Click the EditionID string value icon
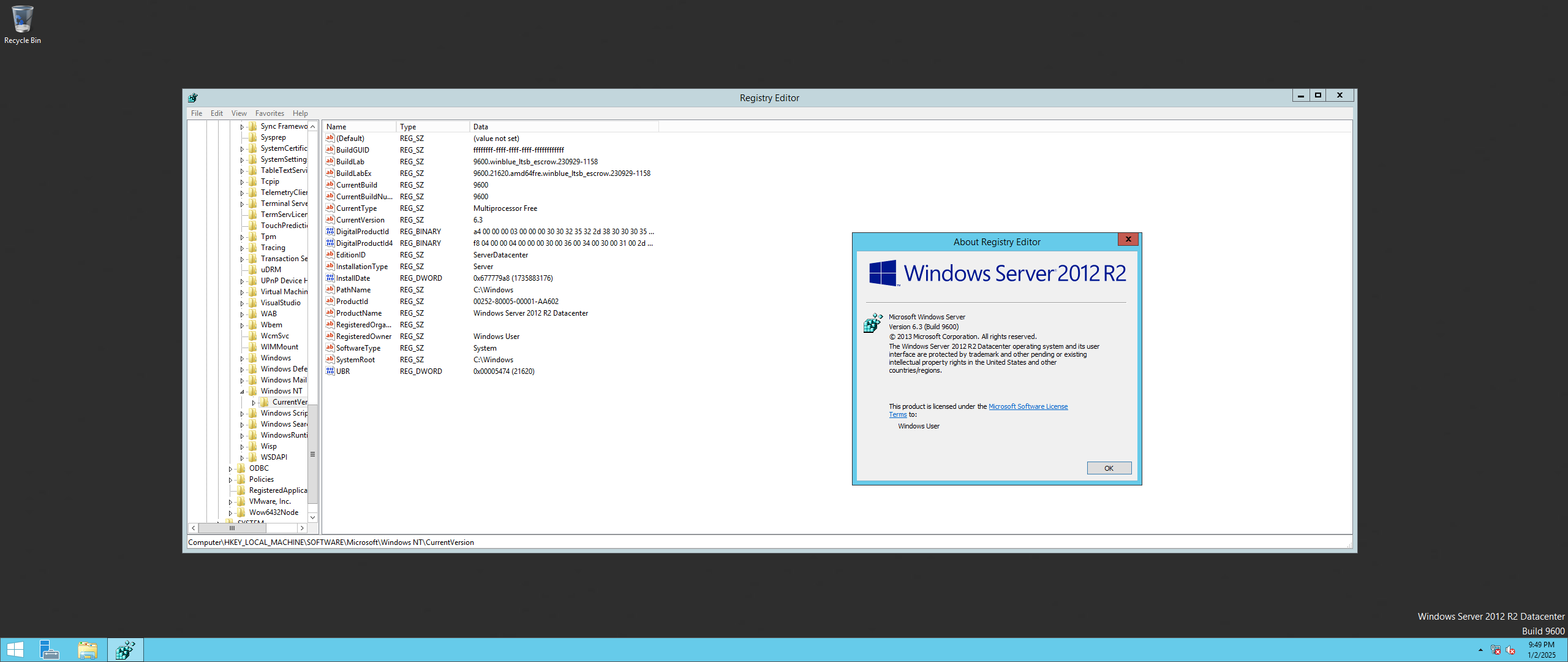 point(330,254)
